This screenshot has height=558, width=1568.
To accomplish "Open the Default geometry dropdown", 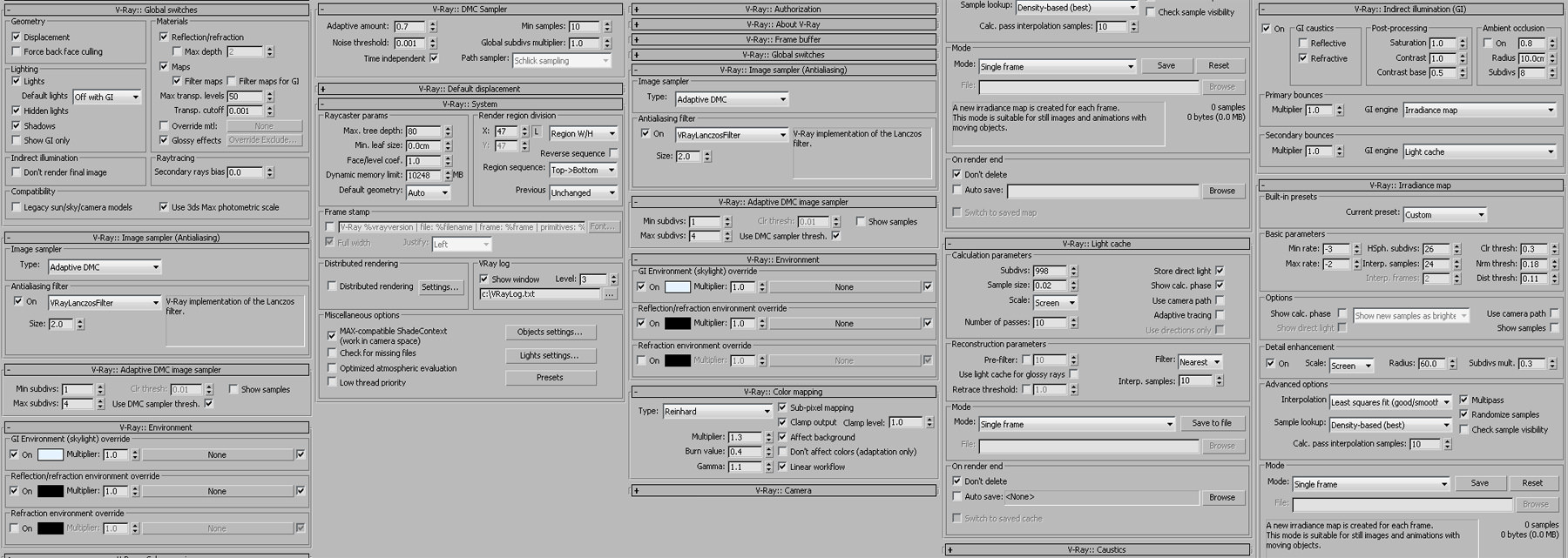I will tap(428, 192).
